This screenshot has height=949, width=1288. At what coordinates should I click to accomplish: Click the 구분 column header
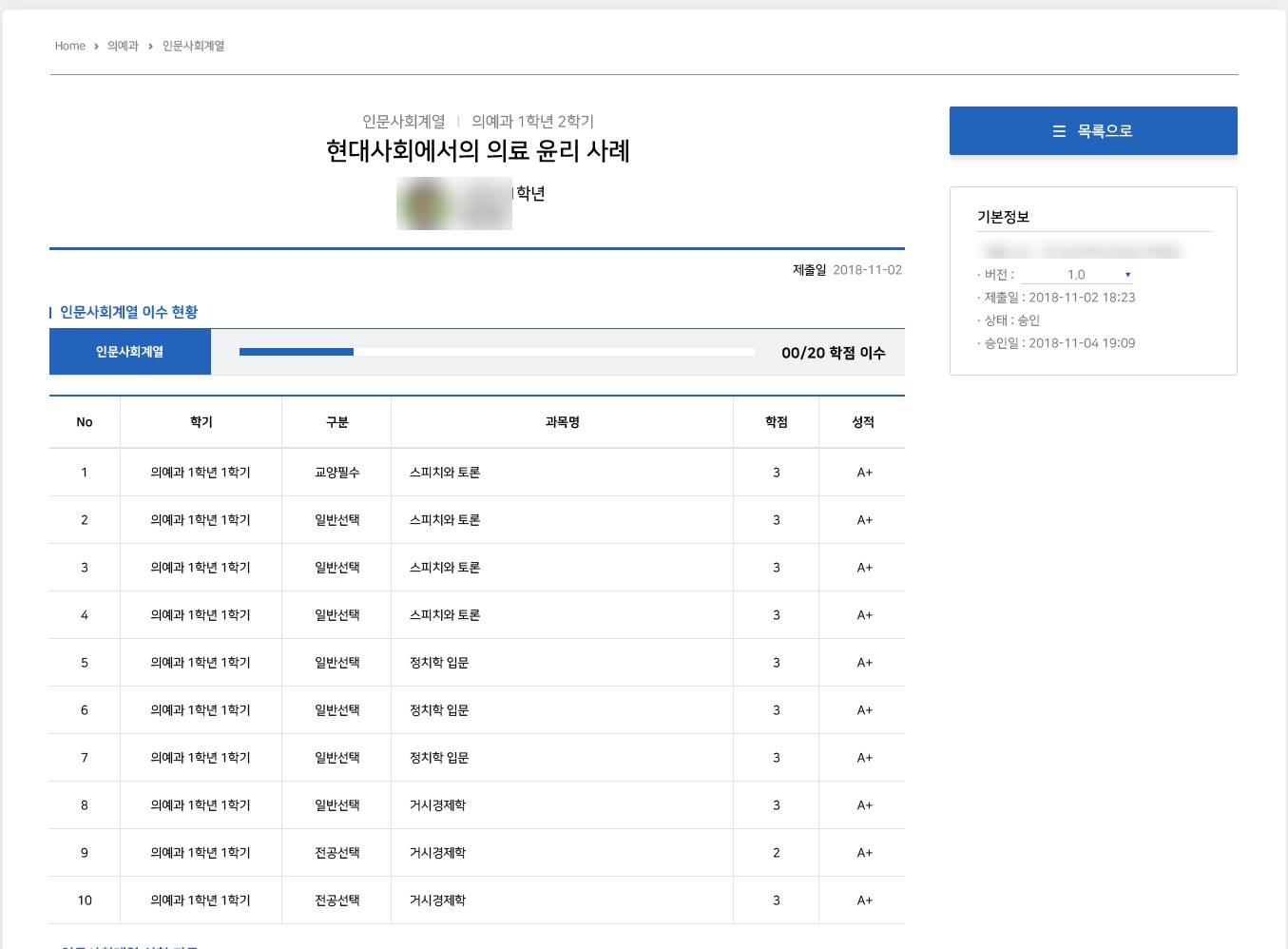(x=337, y=422)
